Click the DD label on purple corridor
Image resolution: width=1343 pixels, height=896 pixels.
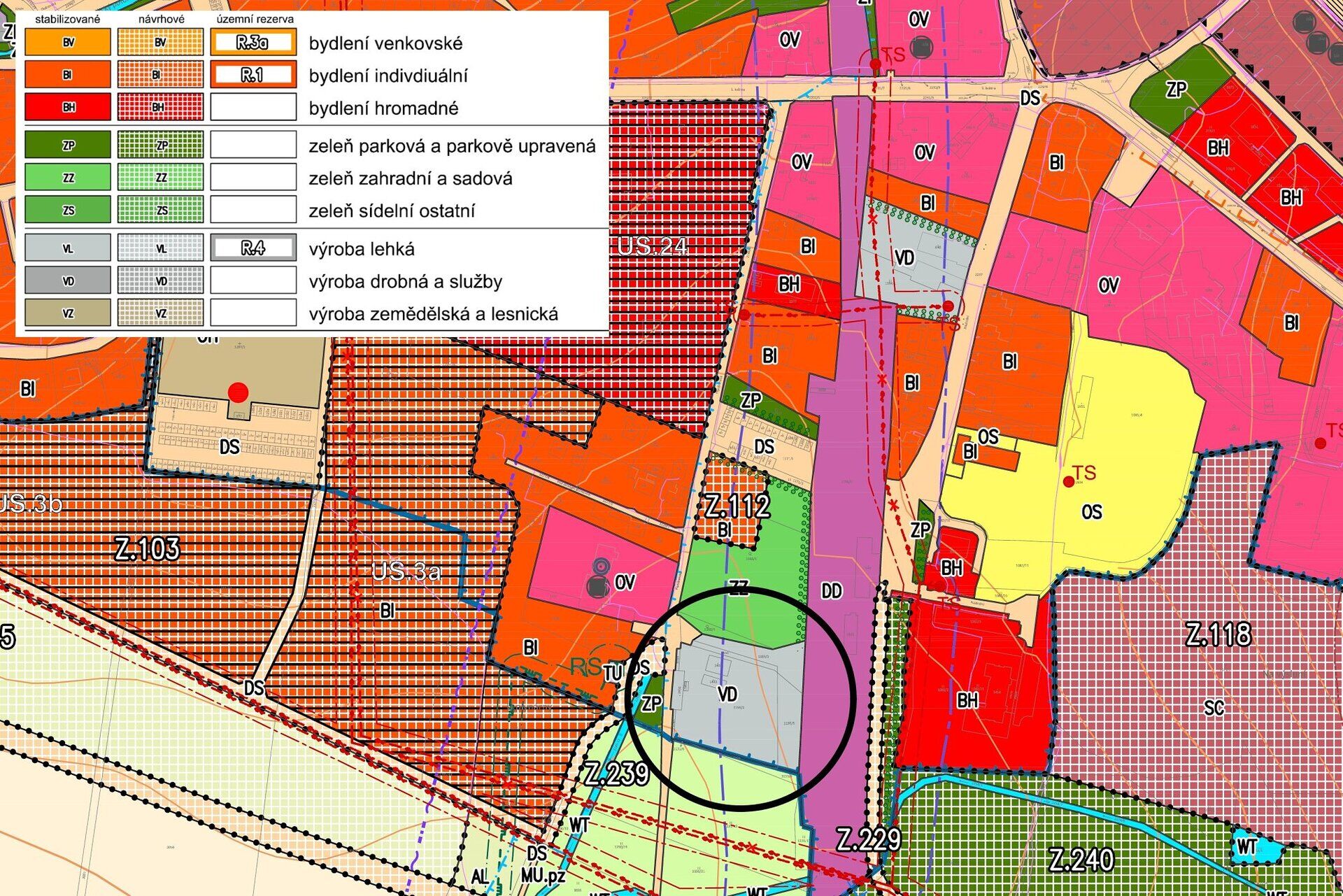831,592
